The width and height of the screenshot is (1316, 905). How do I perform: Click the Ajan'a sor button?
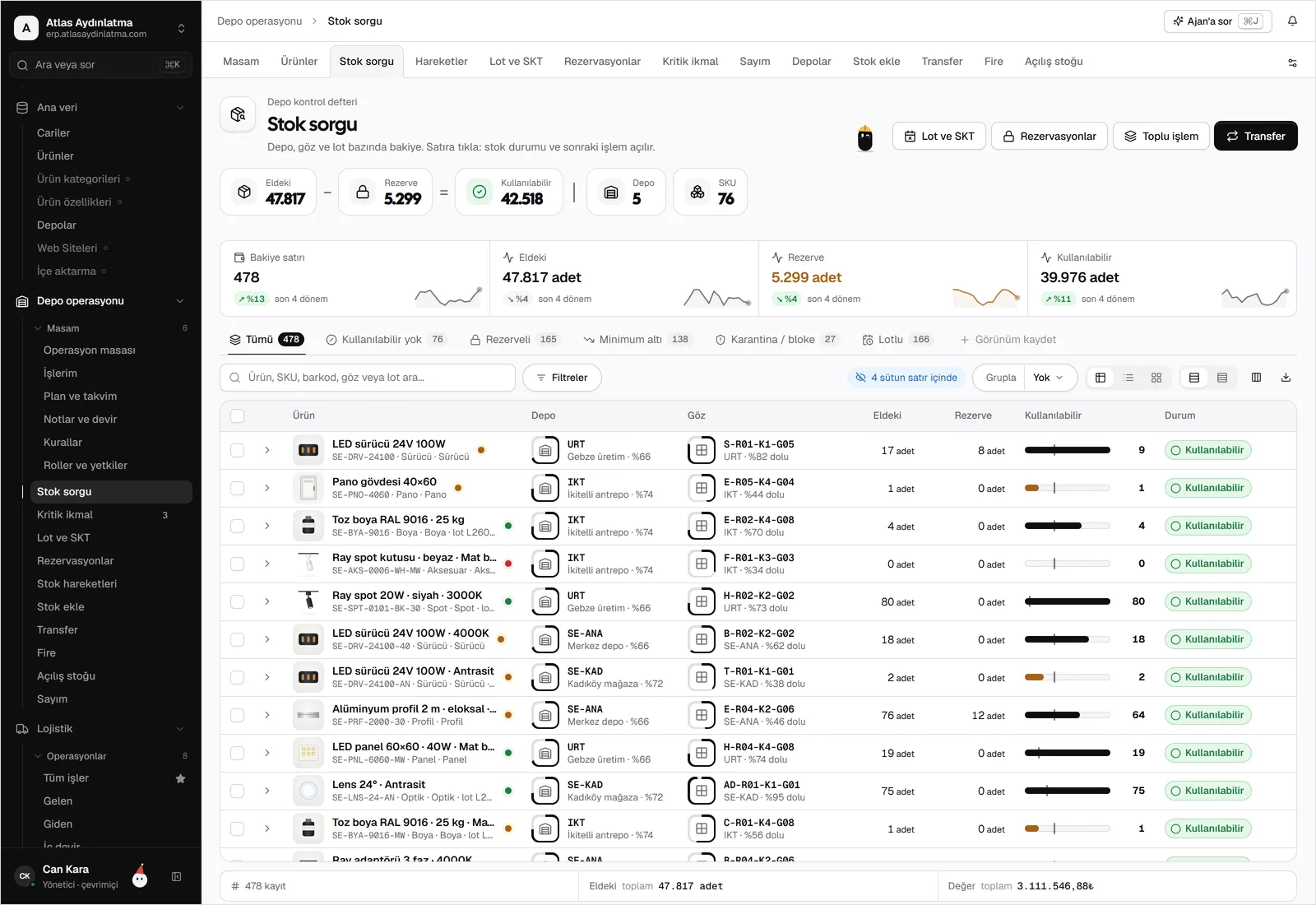point(1218,21)
